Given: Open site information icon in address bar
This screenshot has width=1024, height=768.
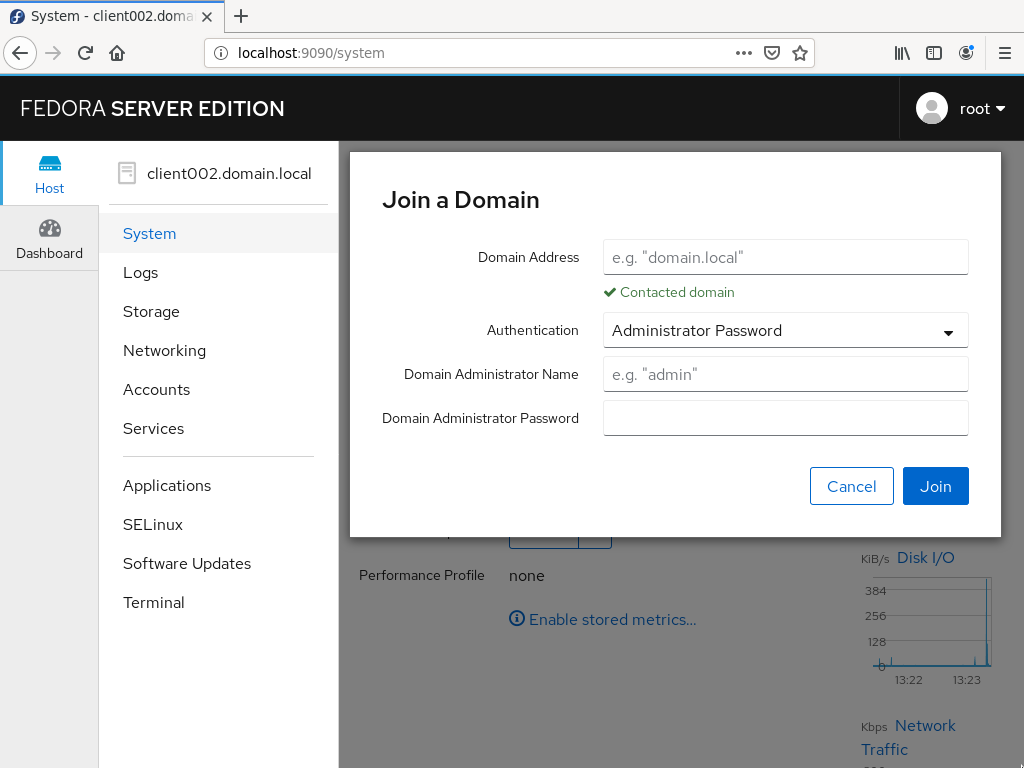Looking at the screenshot, I should pyautogui.click(x=221, y=53).
